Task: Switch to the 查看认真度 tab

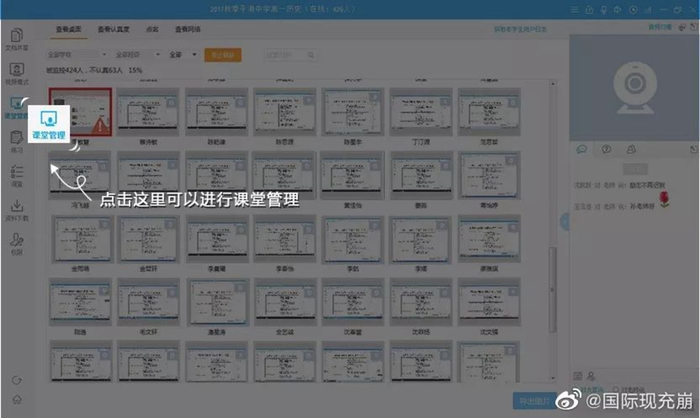Action: (x=113, y=29)
